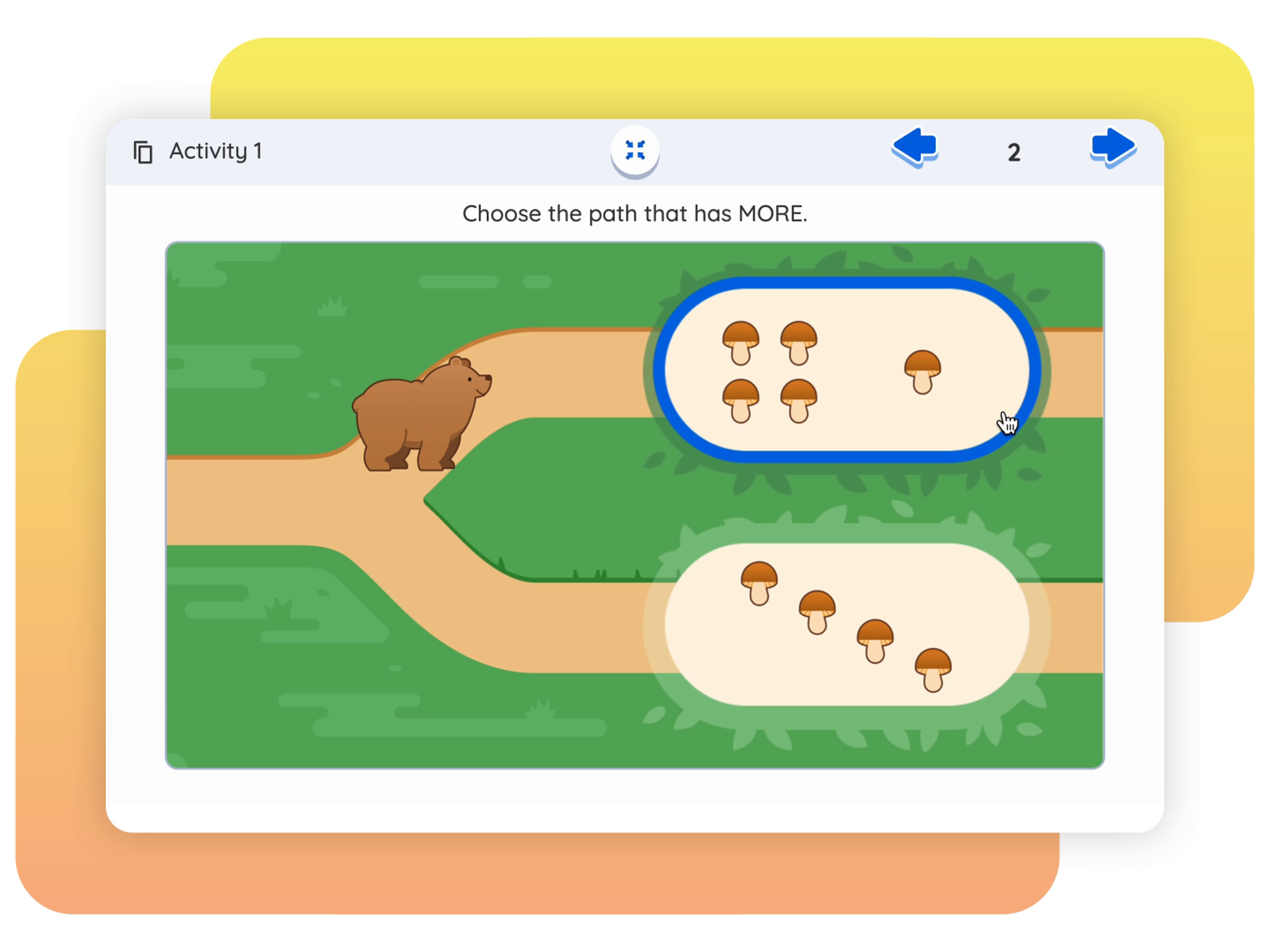The image size is (1270, 952).
Task: Select the bottom path with four mushrooms
Action: (847, 625)
